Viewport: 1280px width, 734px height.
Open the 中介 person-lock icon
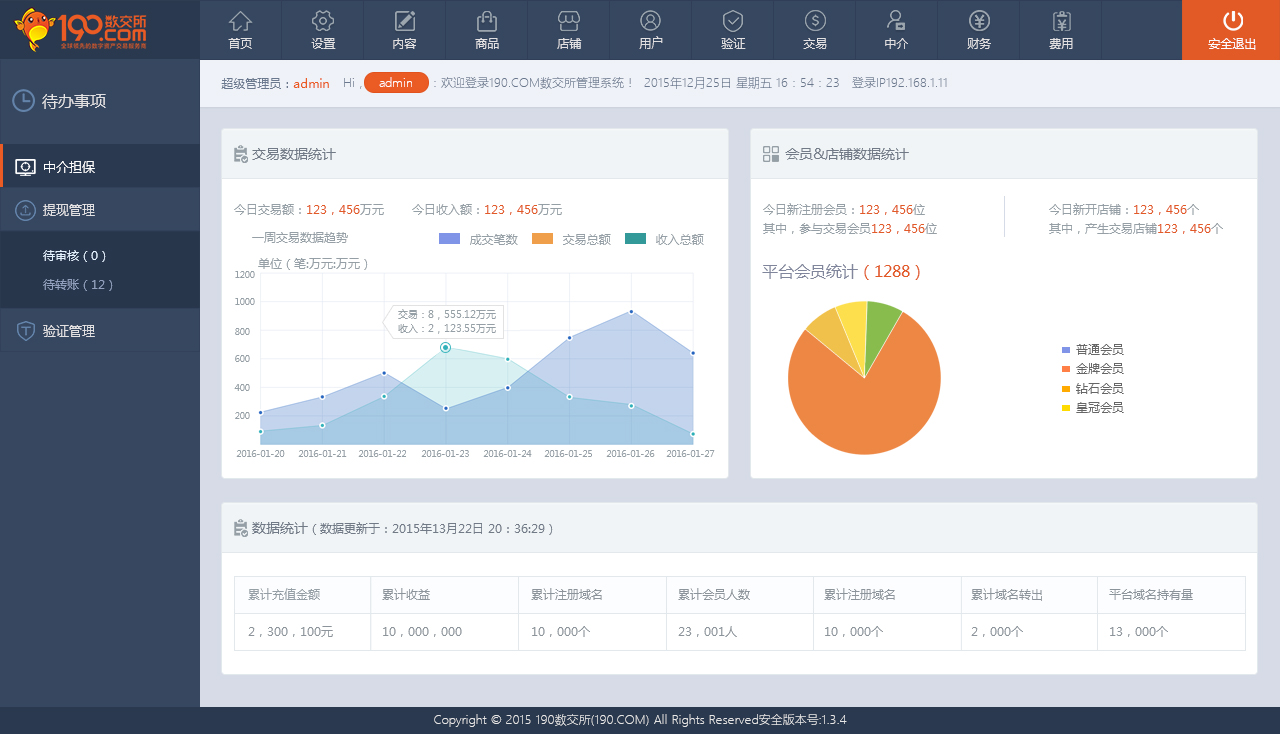896,21
